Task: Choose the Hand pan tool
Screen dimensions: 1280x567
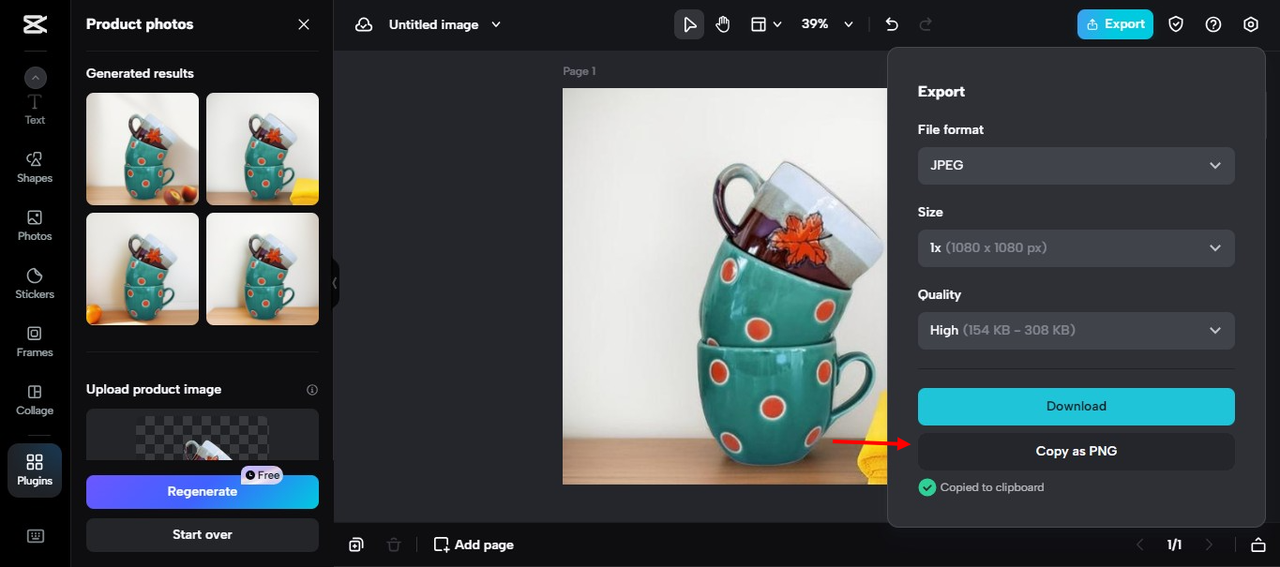Action: point(723,24)
